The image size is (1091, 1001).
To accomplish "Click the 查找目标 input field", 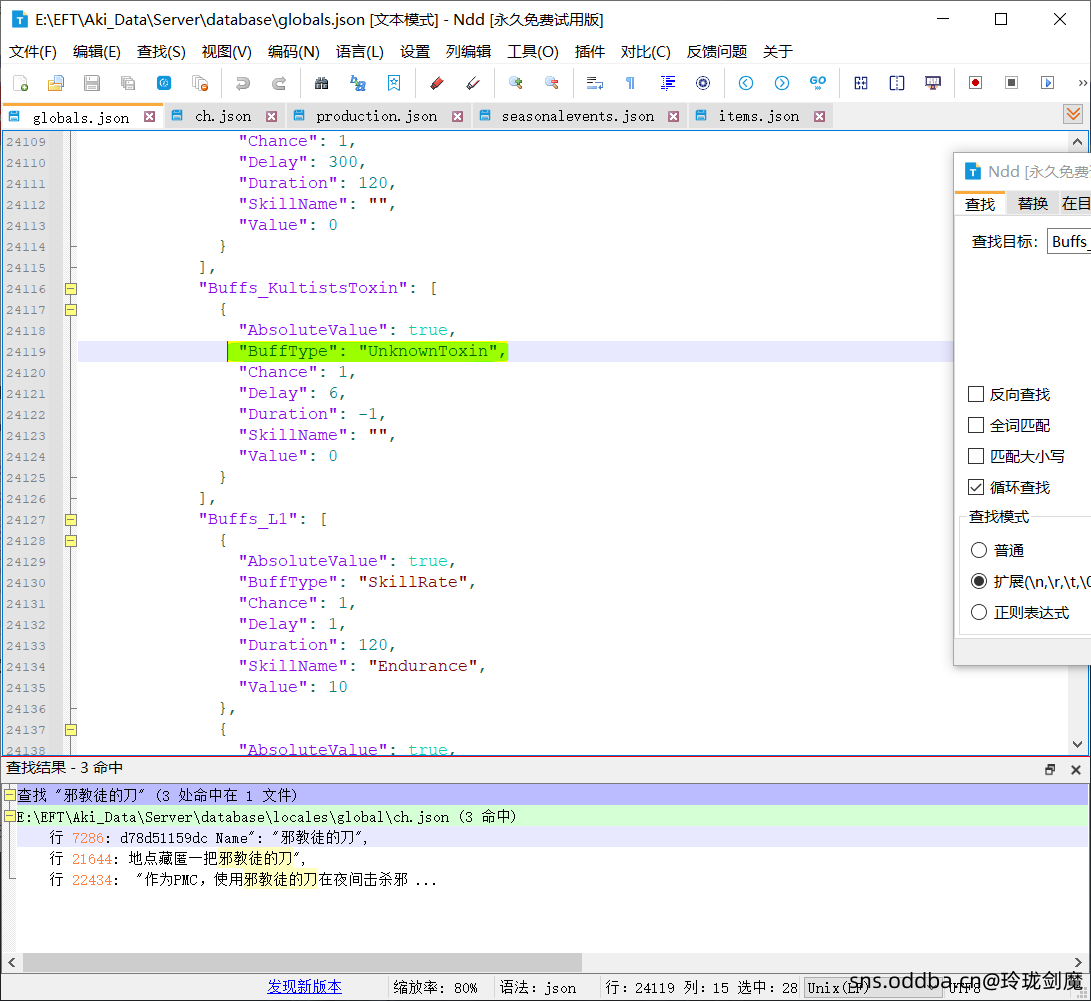I will click(1068, 241).
